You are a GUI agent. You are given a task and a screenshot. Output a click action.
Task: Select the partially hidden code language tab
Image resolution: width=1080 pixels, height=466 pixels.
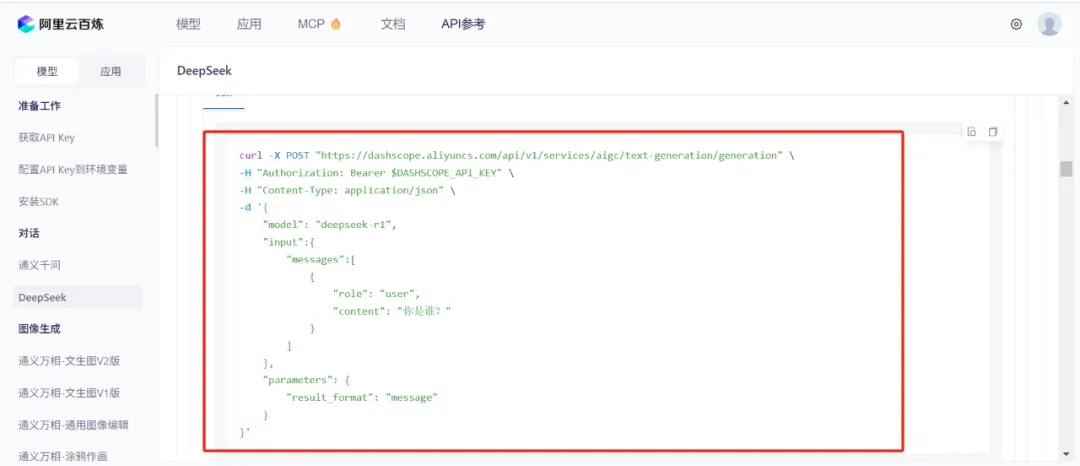pos(223,100)
